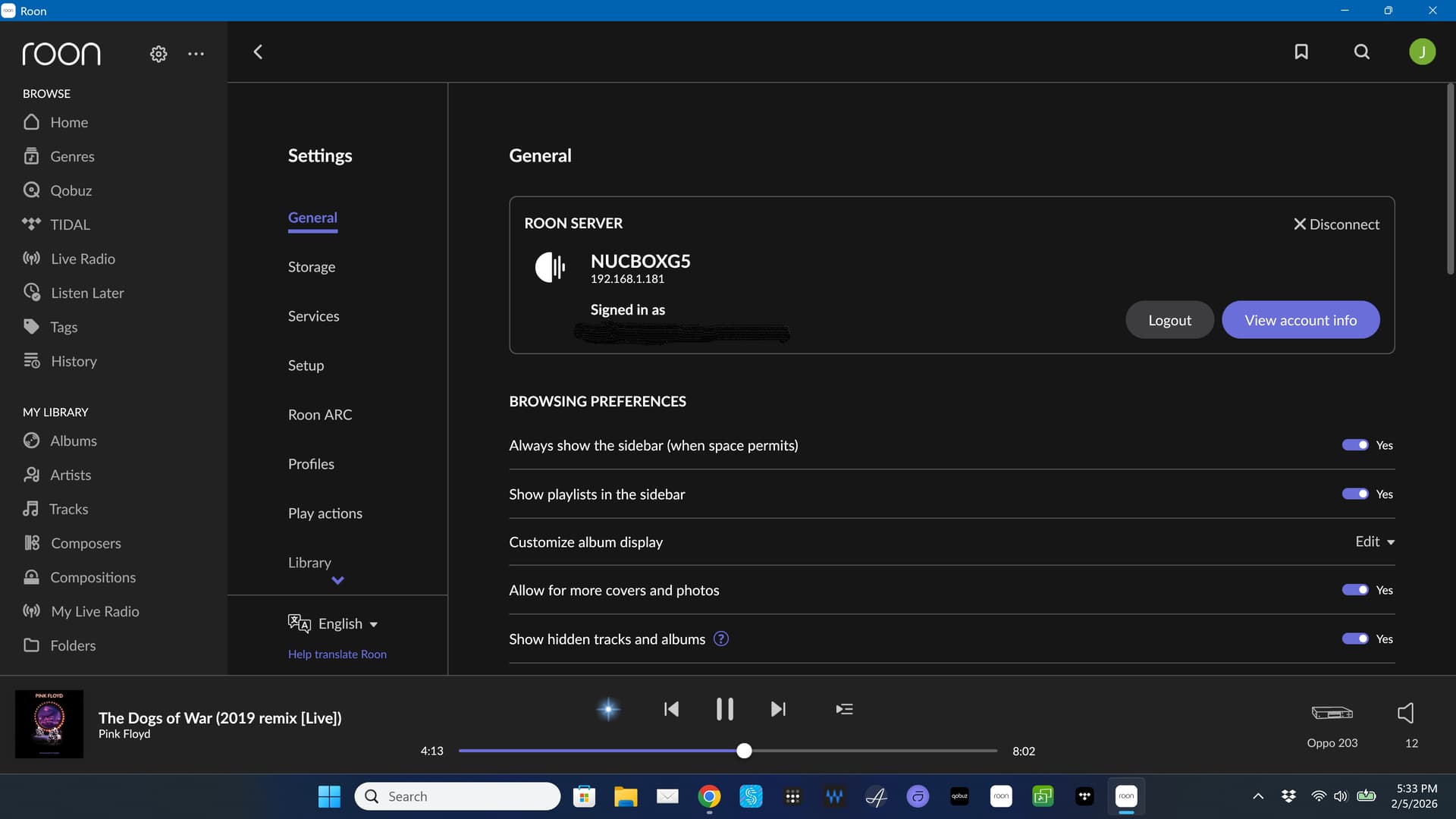Screen dimensions: 1456x819
Task: Click the search magnifier icon
Action: (1362, 52)
